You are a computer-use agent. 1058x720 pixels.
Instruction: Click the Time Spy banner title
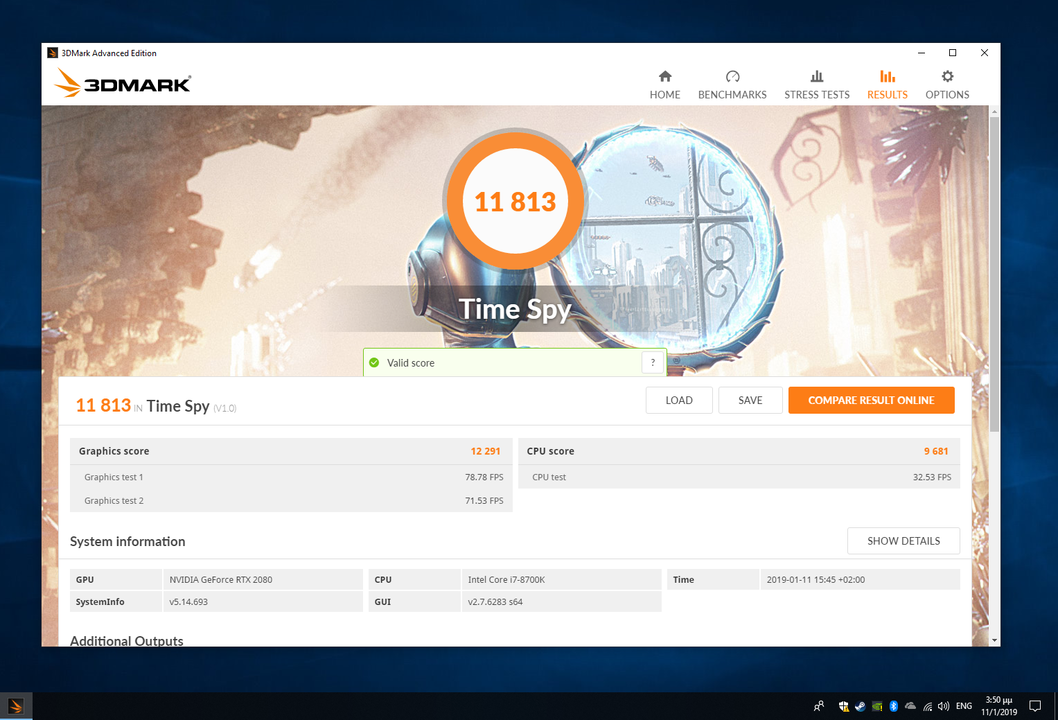515,309
